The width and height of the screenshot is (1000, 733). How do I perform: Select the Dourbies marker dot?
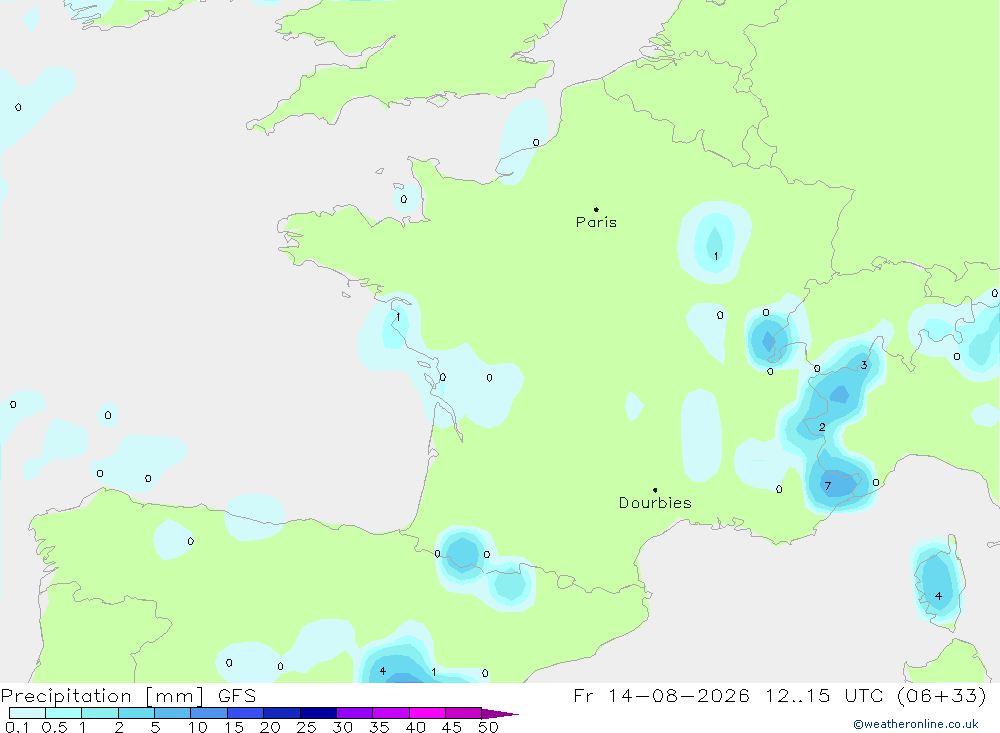pos(655,490)
